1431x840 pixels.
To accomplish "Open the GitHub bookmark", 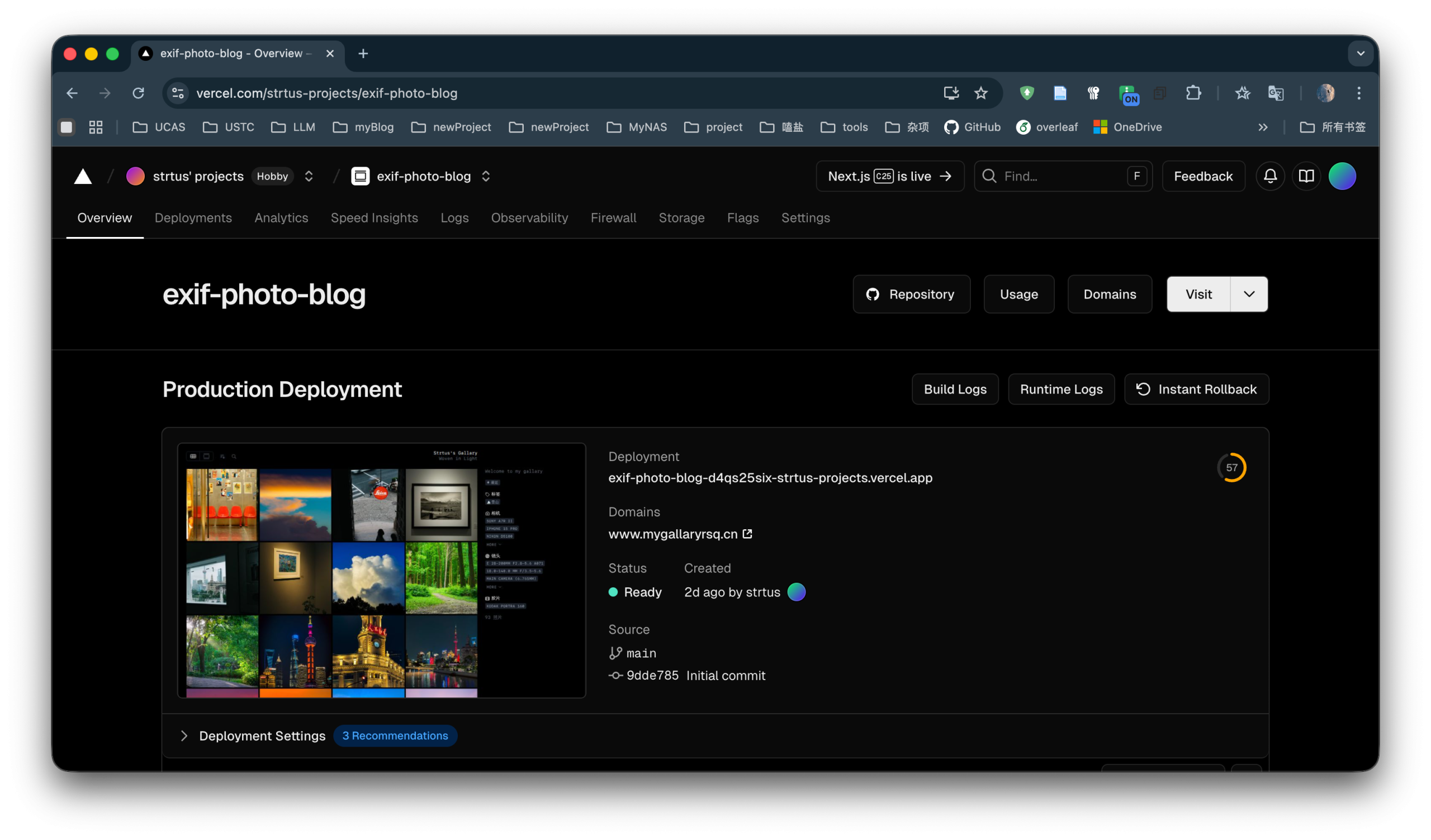I will [x=972, y=127].
